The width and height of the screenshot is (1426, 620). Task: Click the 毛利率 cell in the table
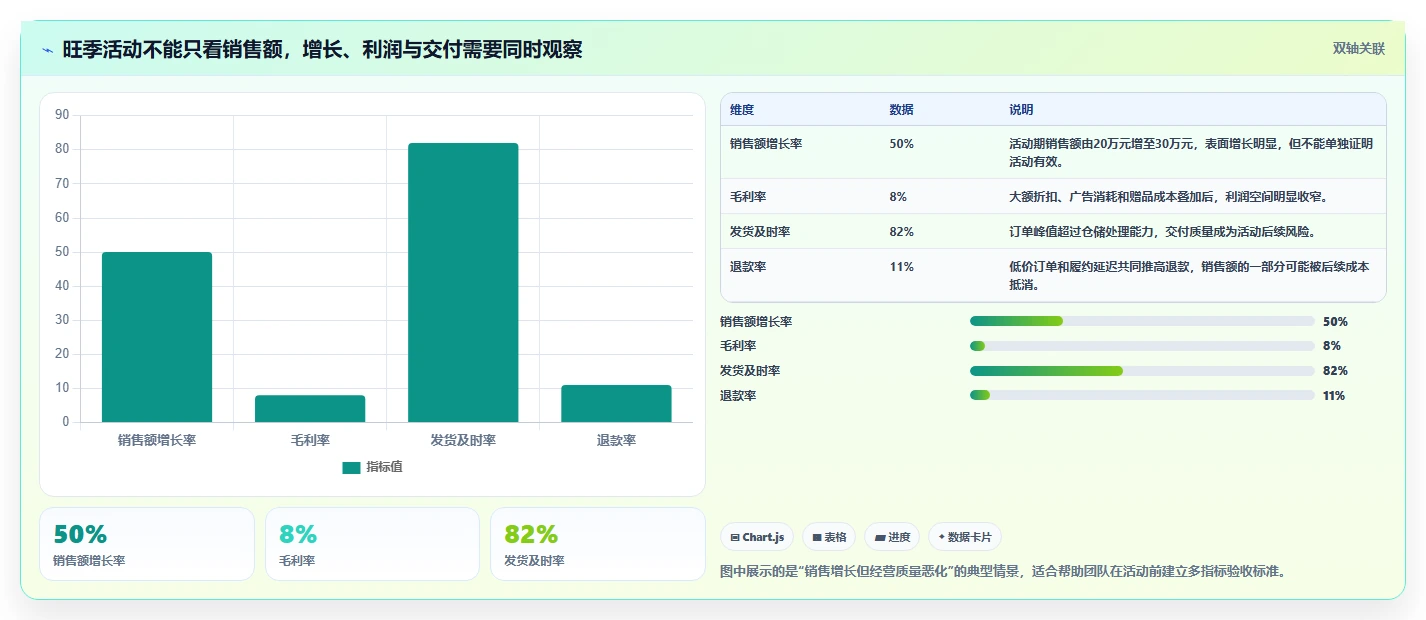(748, 197)
